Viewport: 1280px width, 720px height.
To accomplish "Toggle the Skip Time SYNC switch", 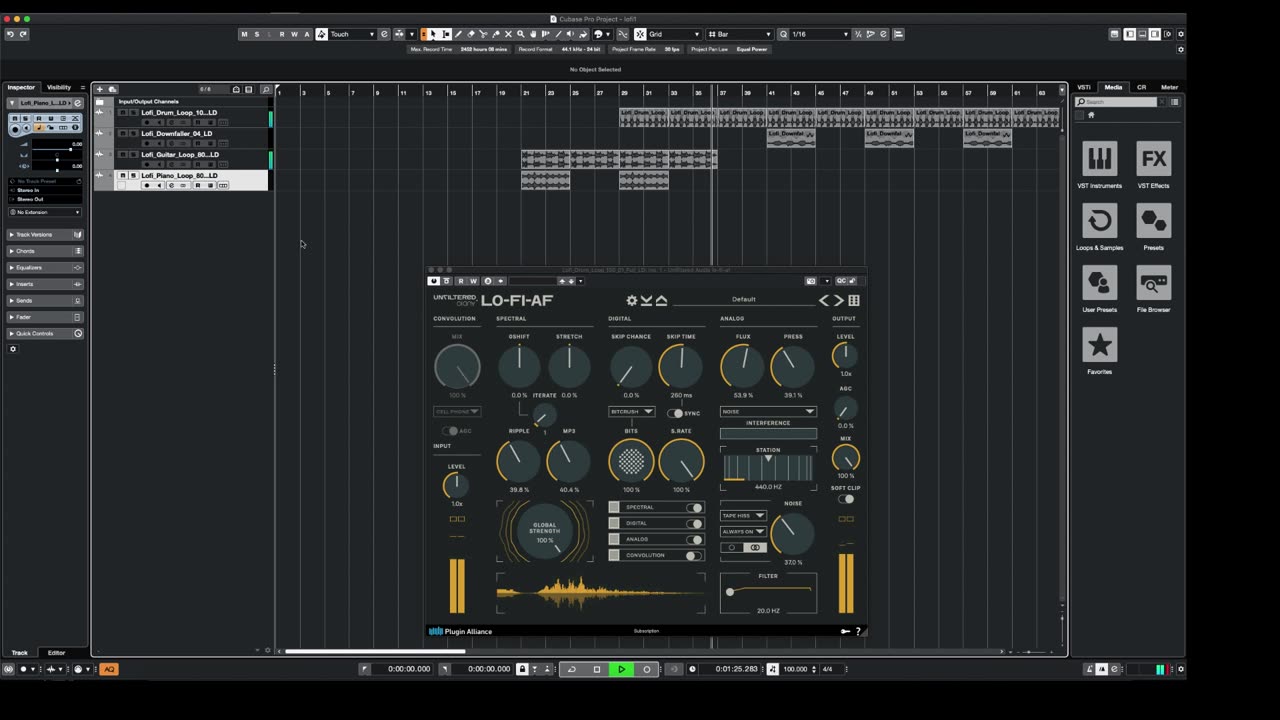I will [x=676, y=413].
